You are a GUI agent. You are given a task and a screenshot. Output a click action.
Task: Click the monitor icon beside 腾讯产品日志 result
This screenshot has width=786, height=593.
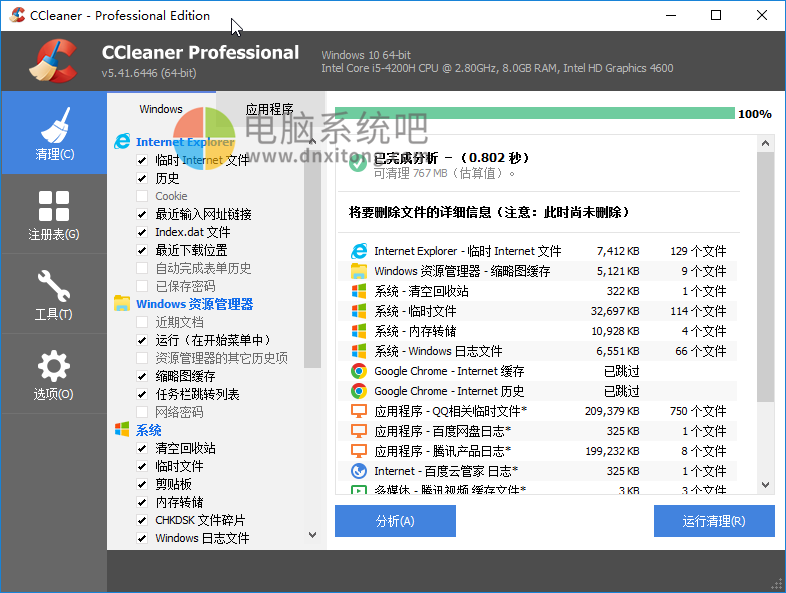[x=358, y=451]
